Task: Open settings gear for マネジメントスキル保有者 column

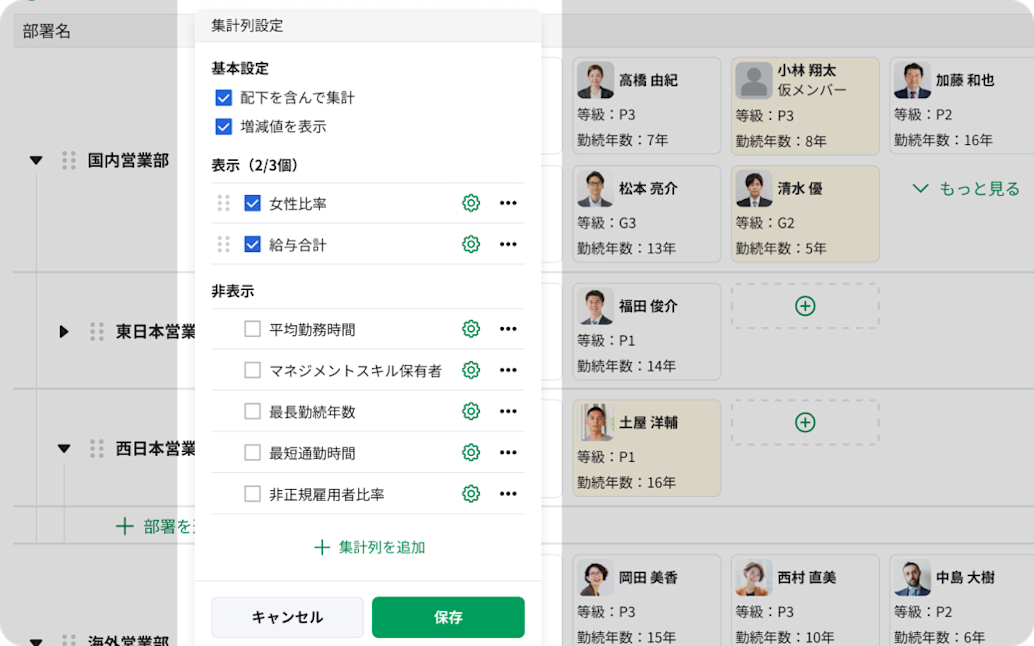Action: [470, 369]
